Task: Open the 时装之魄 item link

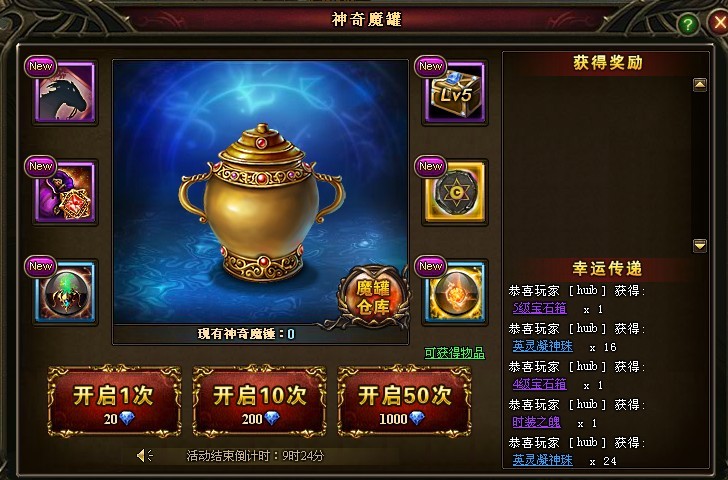Action: [x=536, y=422]
